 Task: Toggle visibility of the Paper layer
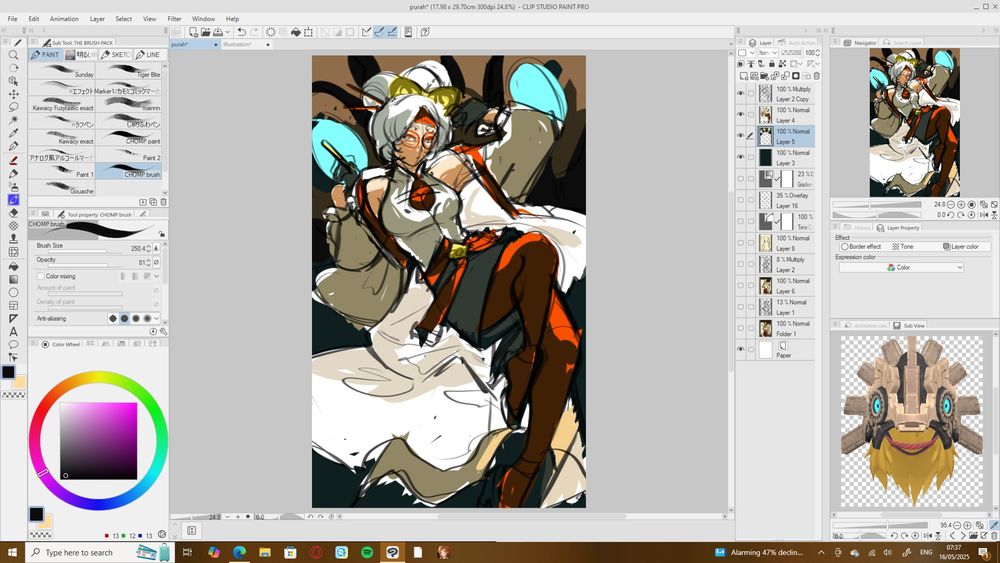tap(741, 350)
